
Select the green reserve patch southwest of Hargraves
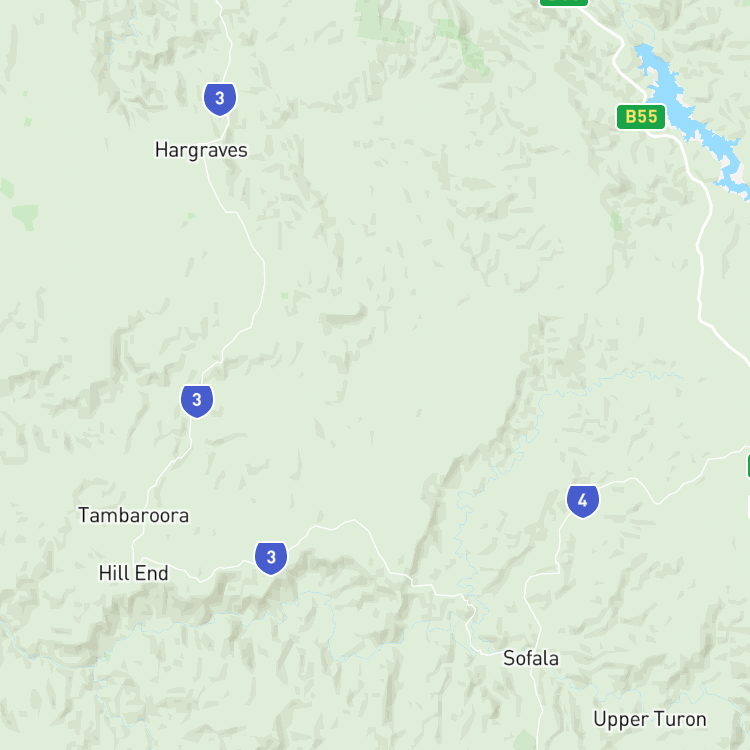[x=25, y=217]
